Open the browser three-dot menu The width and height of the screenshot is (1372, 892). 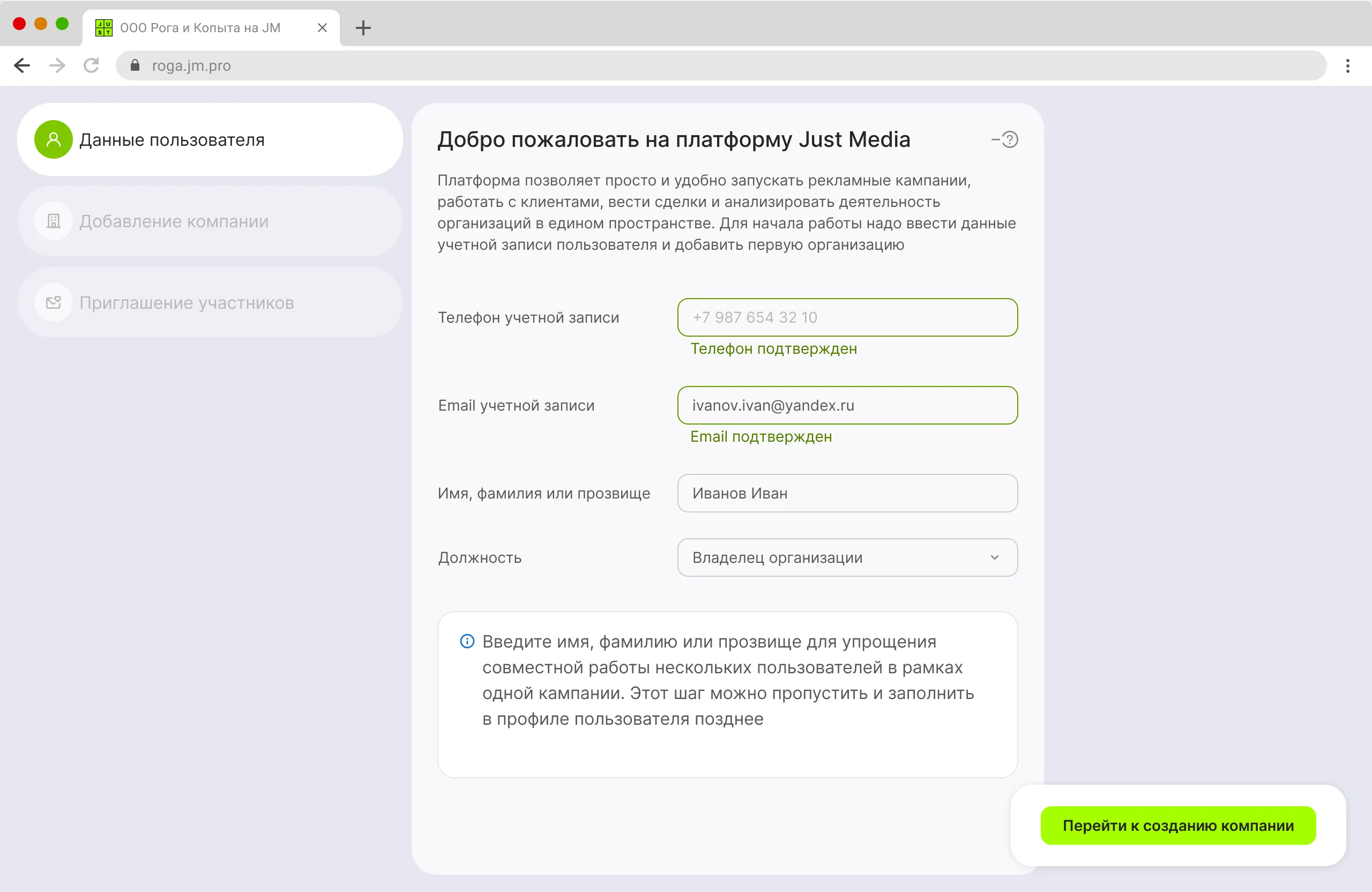(x=1348, y=65)
